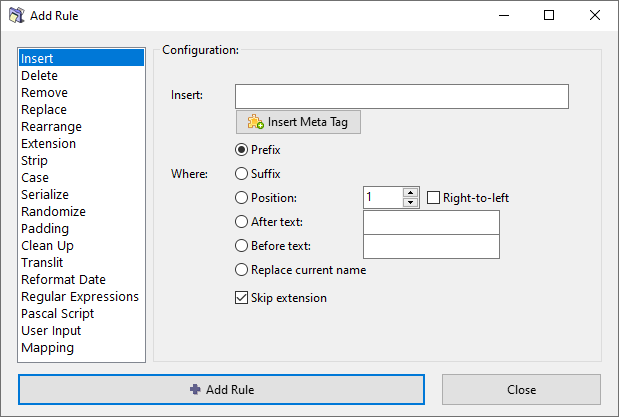Click the Insert Meta Tag button
The width and height of the screenshot is (619, 417).
click(298, 122)
